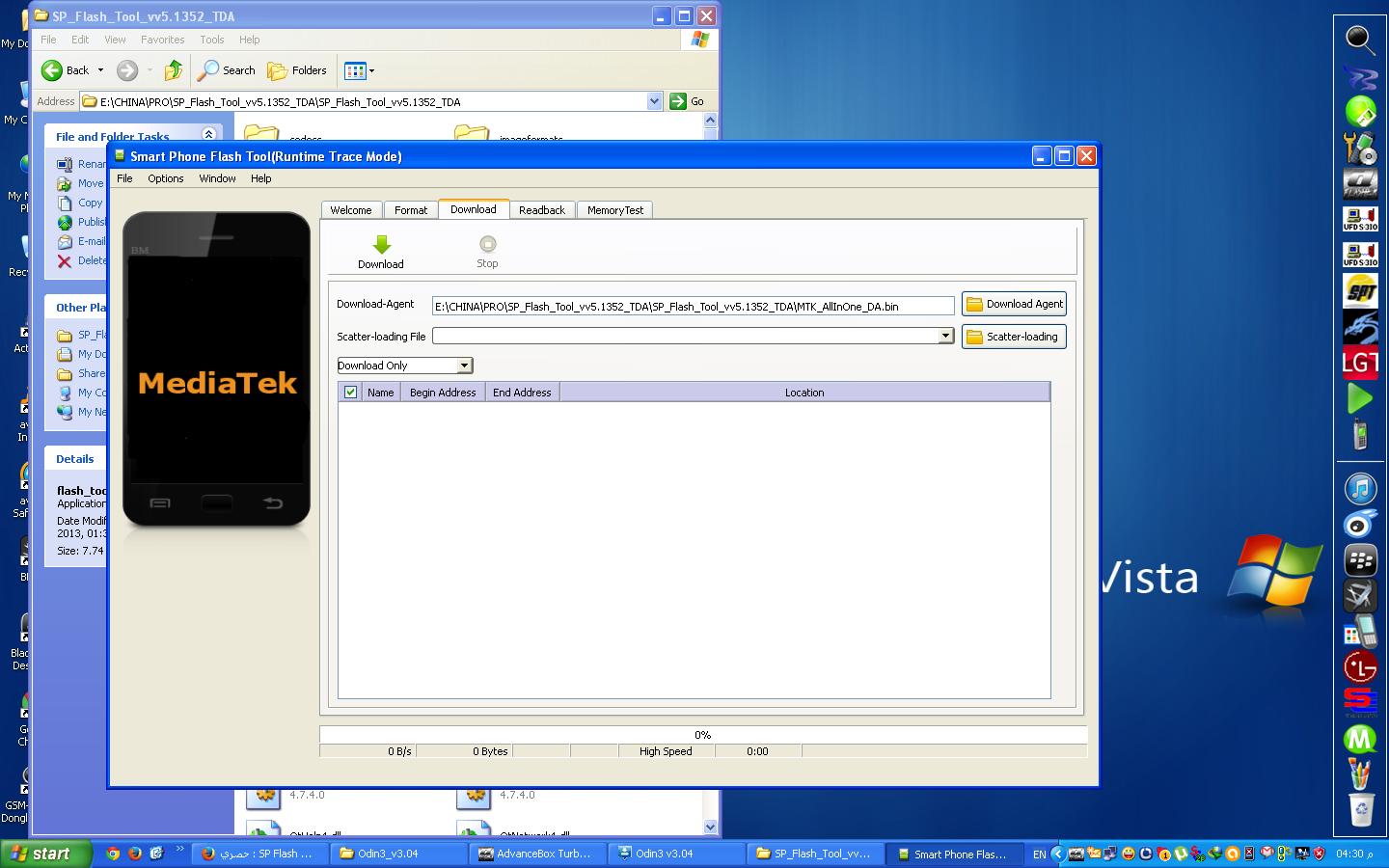Viewport: 1389px width, 868px height.
Task: Switch to the Format tab
Action: 411,210
